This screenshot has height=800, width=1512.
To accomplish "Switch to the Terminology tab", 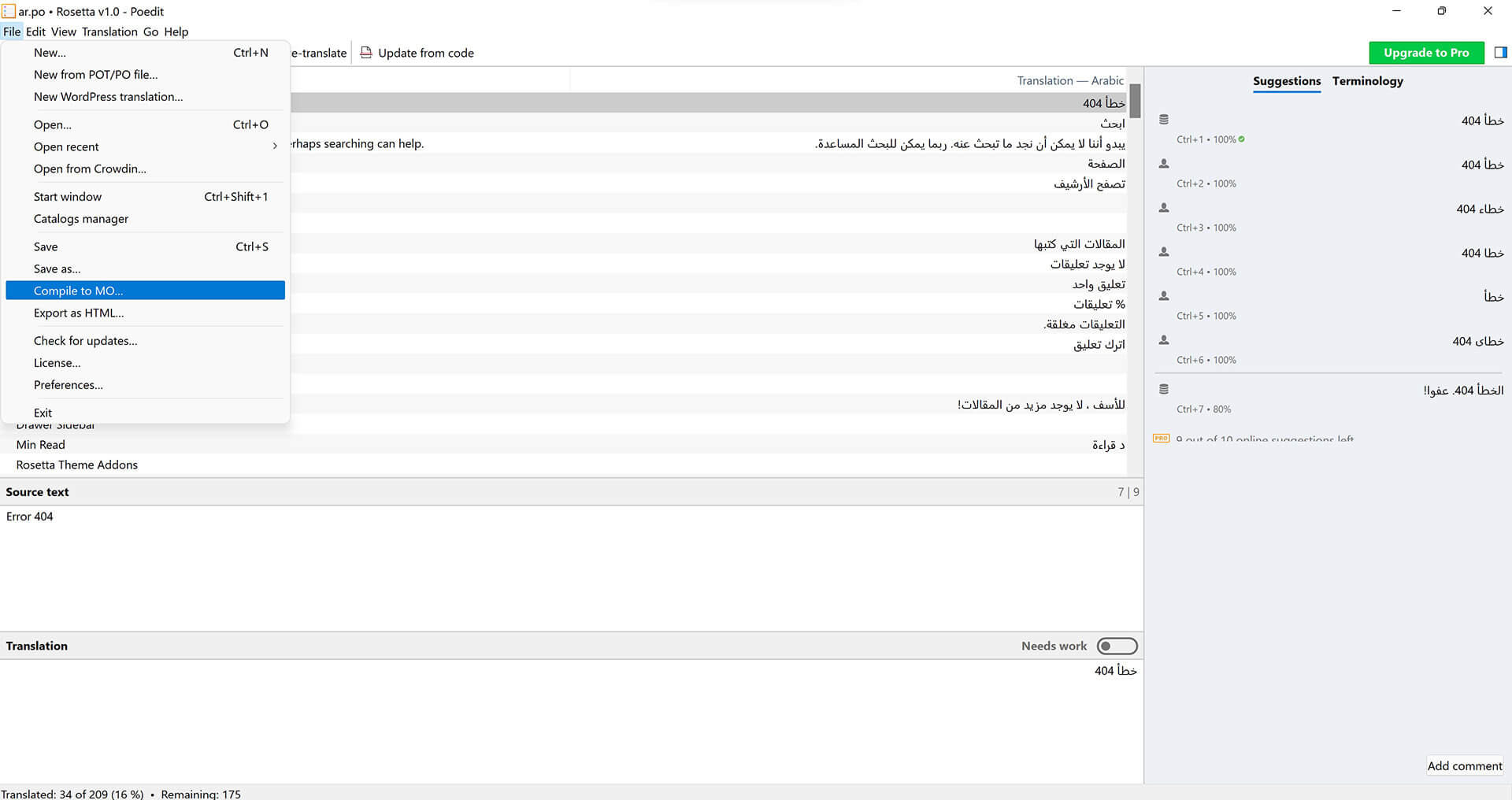I will click(x=1367, y=81).
